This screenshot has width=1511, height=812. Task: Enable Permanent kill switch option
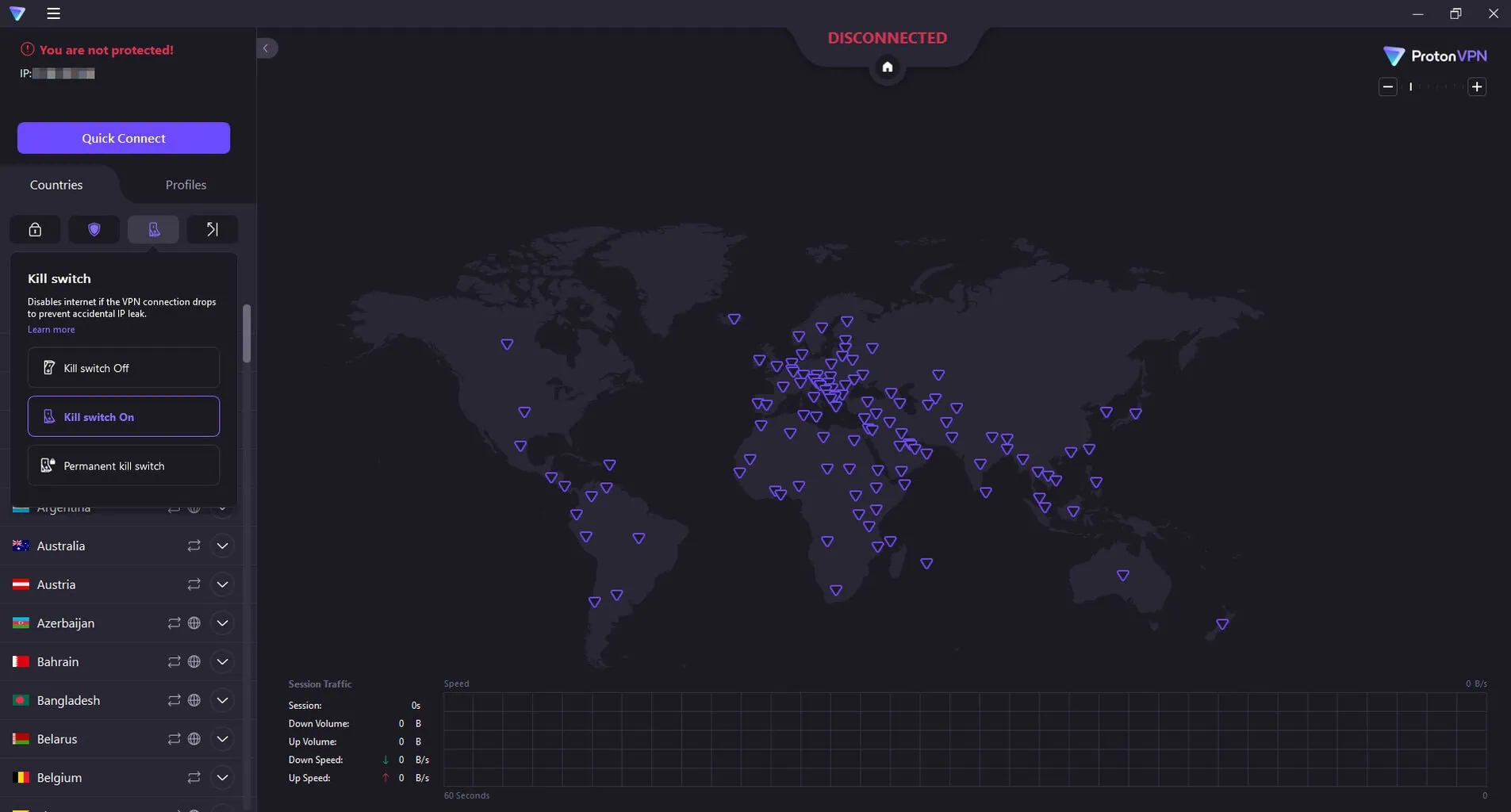point(124,466)
